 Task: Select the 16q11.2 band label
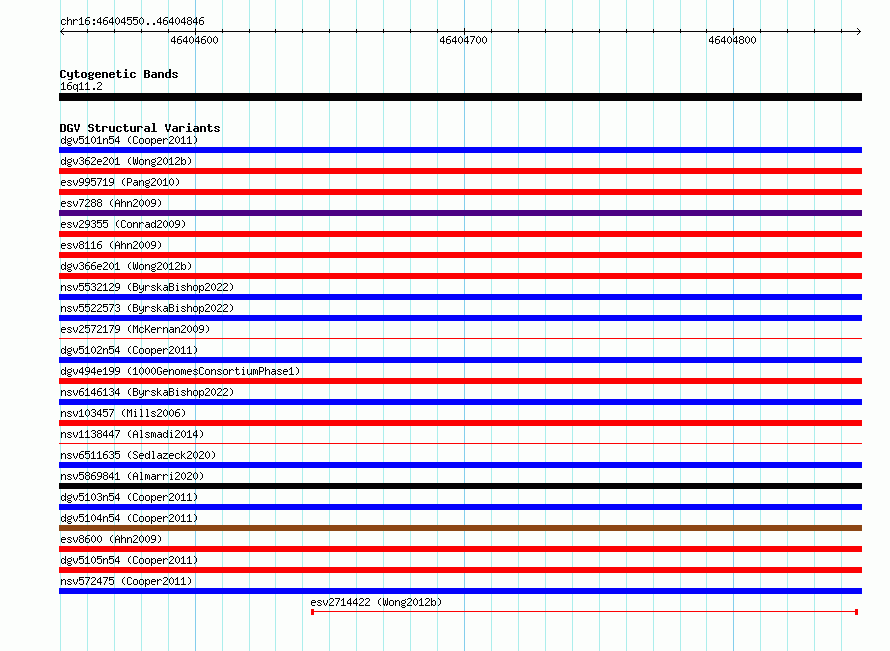point(81,86)
